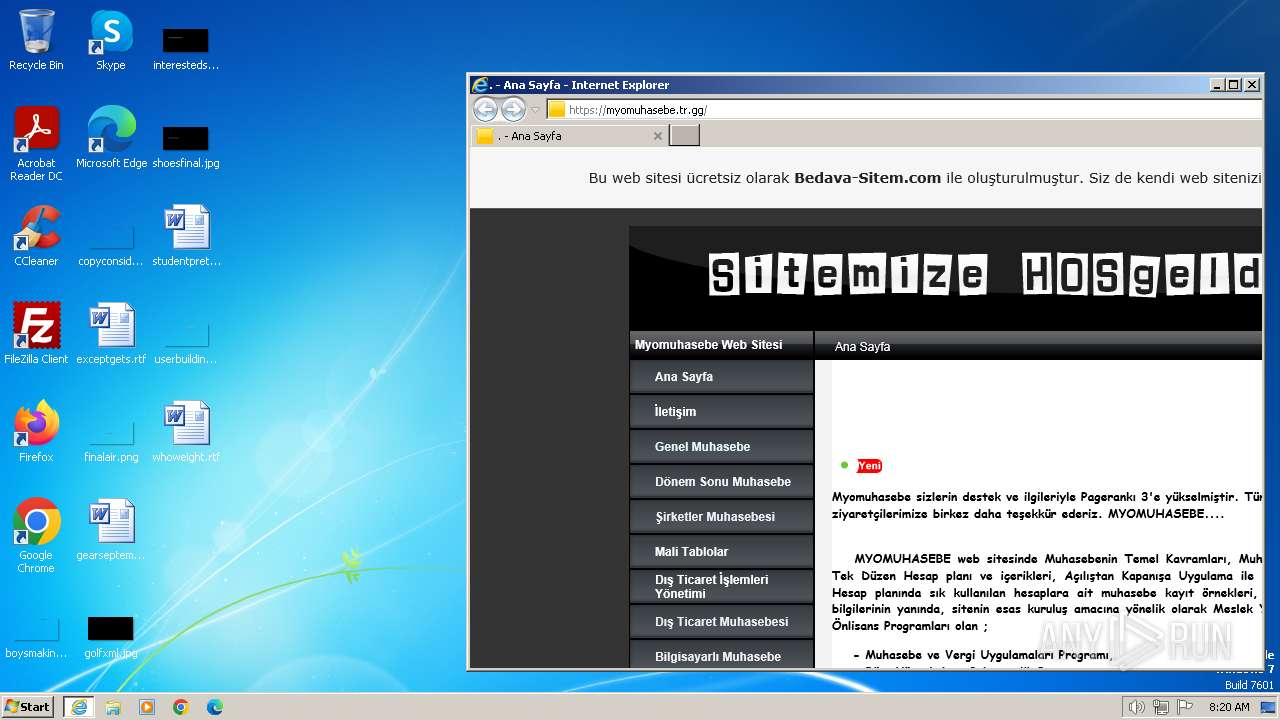Viewport: 1280px width, 720px height.
Task: Open Dış Ticaret Muhasebesi menu item
Action: (x=721, y=622)
